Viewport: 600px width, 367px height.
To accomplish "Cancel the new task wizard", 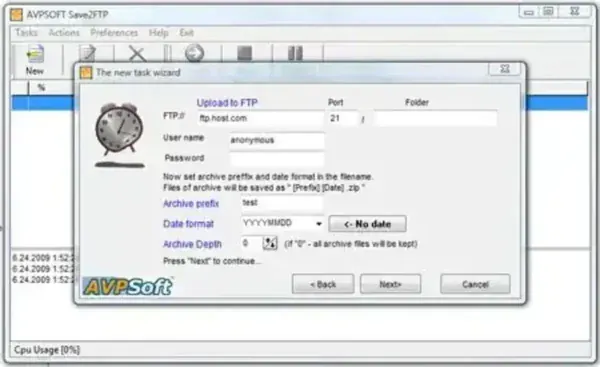I will (x=475, y=284).
